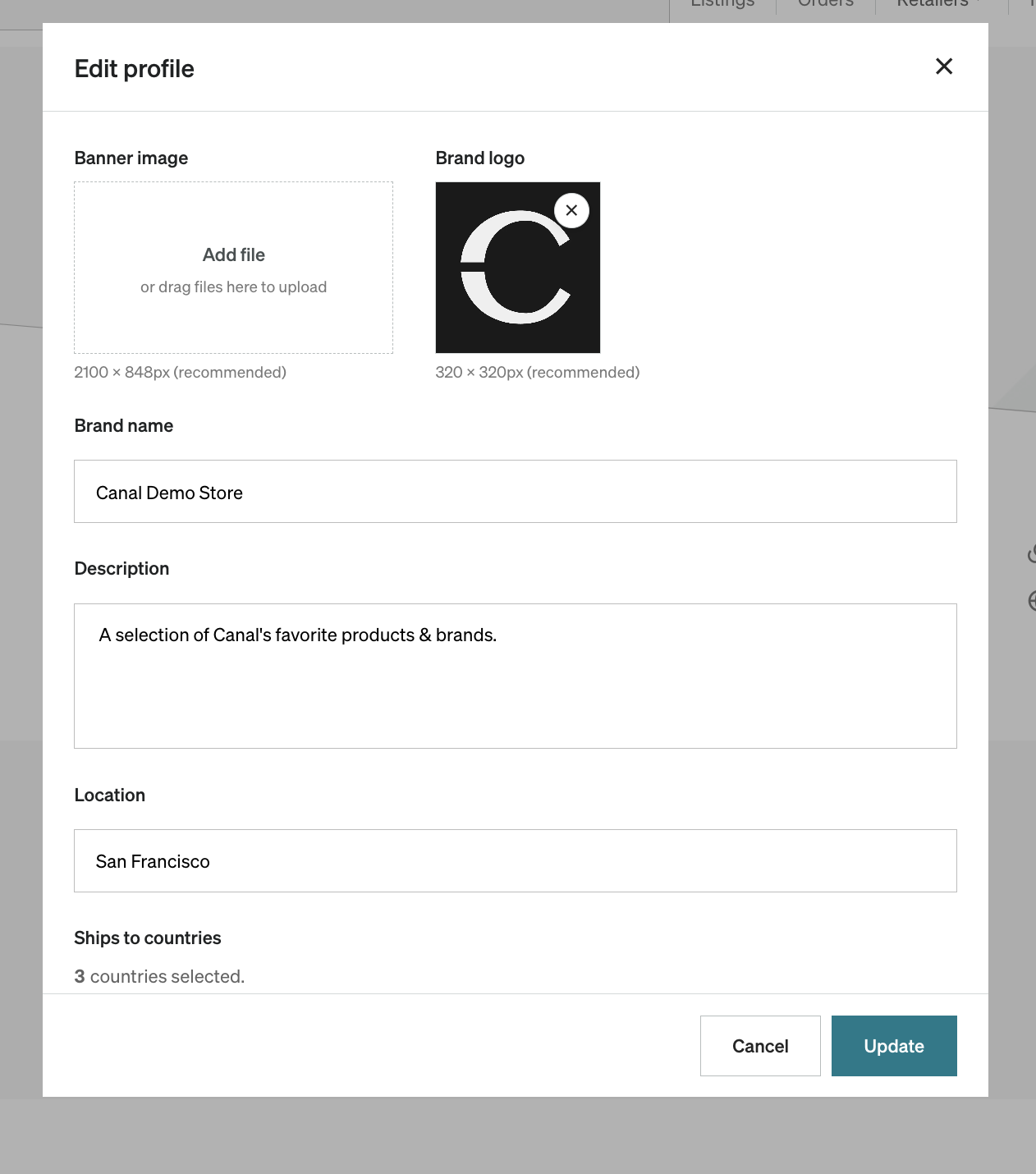
Task: Save changes with the Update button
Action: click(x=894, y=1046)
